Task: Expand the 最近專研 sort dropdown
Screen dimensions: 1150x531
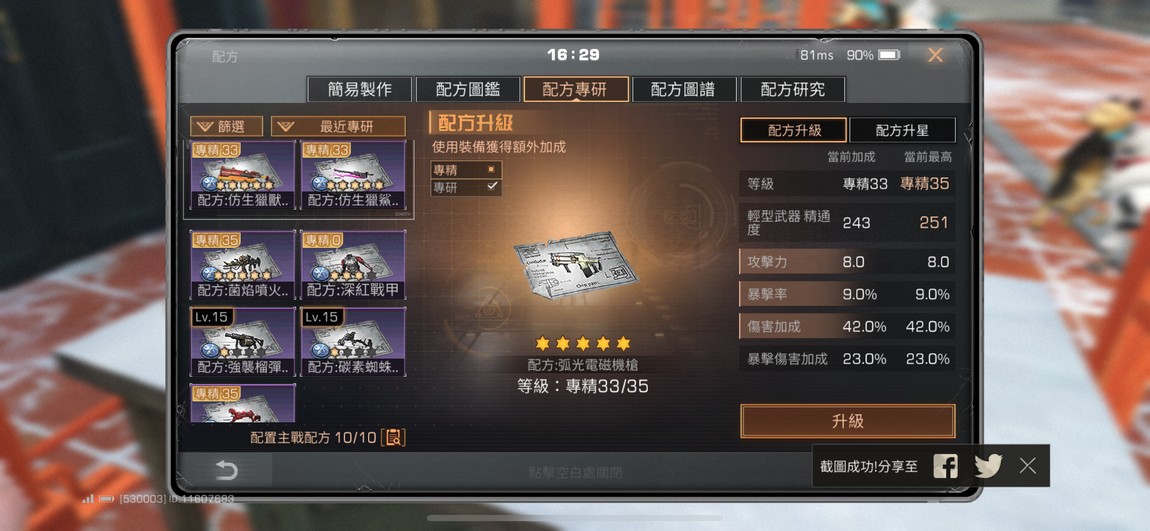Action: click(338, 126)
